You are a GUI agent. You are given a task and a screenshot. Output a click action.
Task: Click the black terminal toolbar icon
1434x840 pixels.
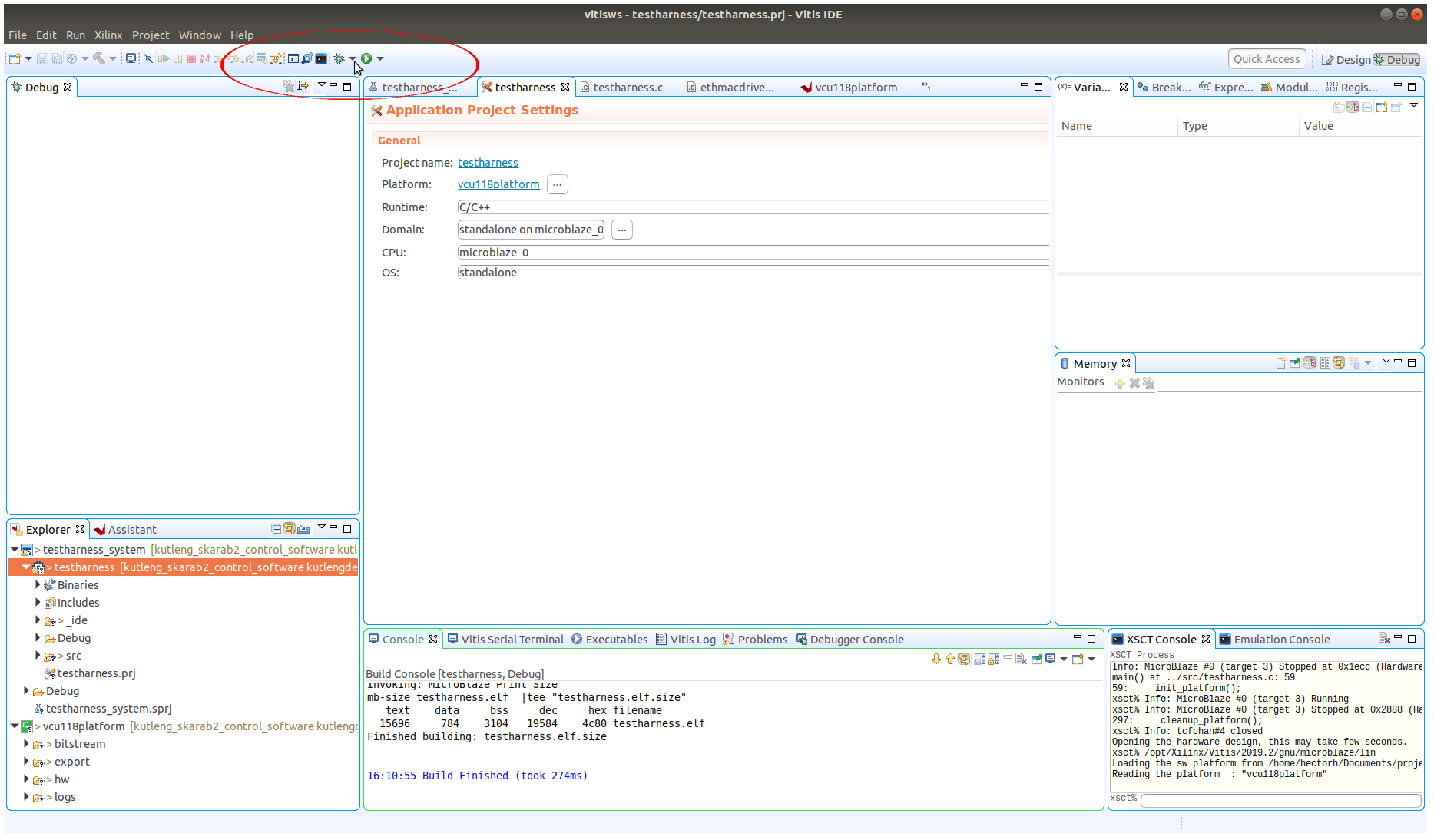point(321,58)
